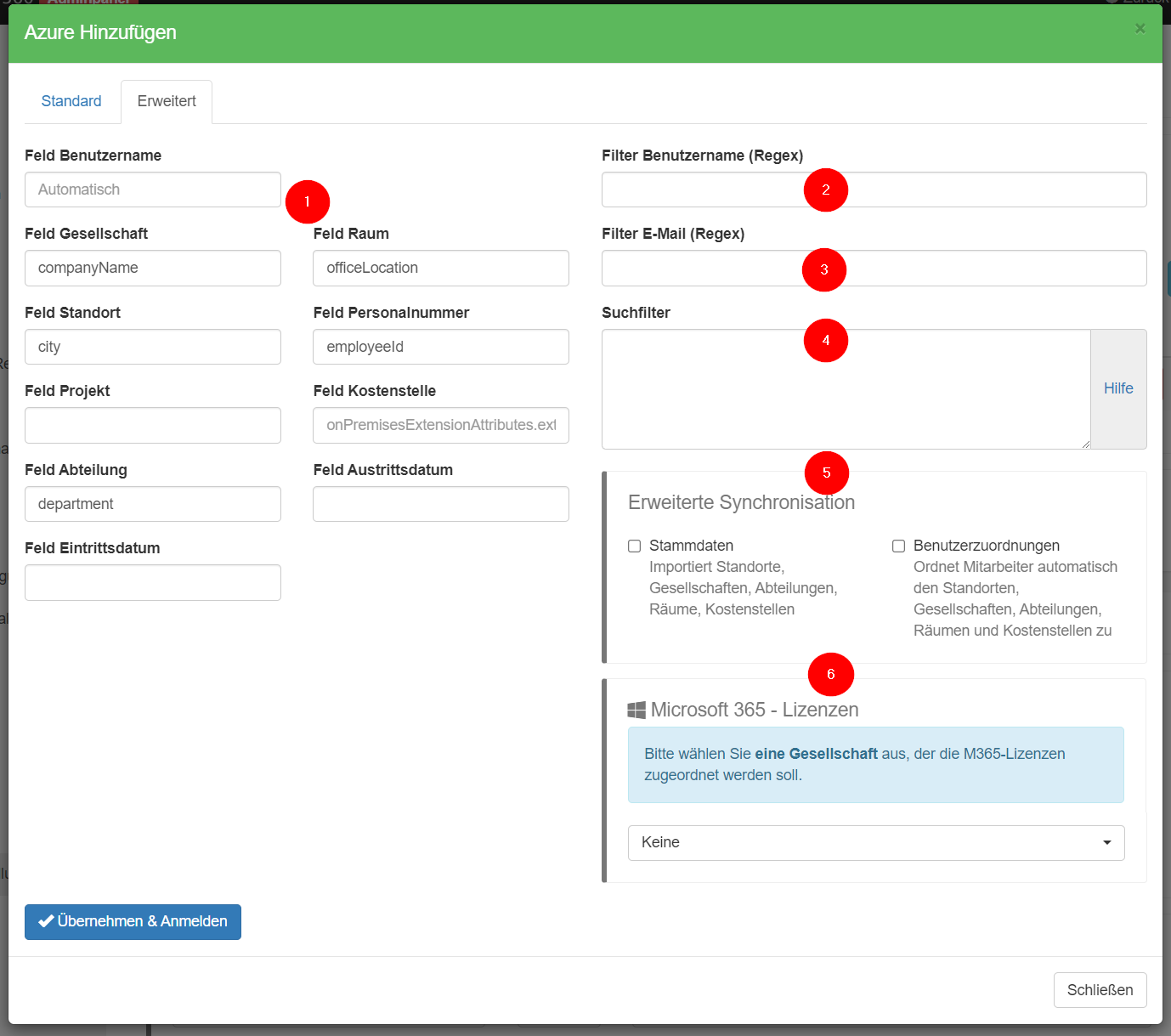Click the Feld Austrittsdatum input
This screenshot has height=1036, width=1171.
(x=441, y=504)
